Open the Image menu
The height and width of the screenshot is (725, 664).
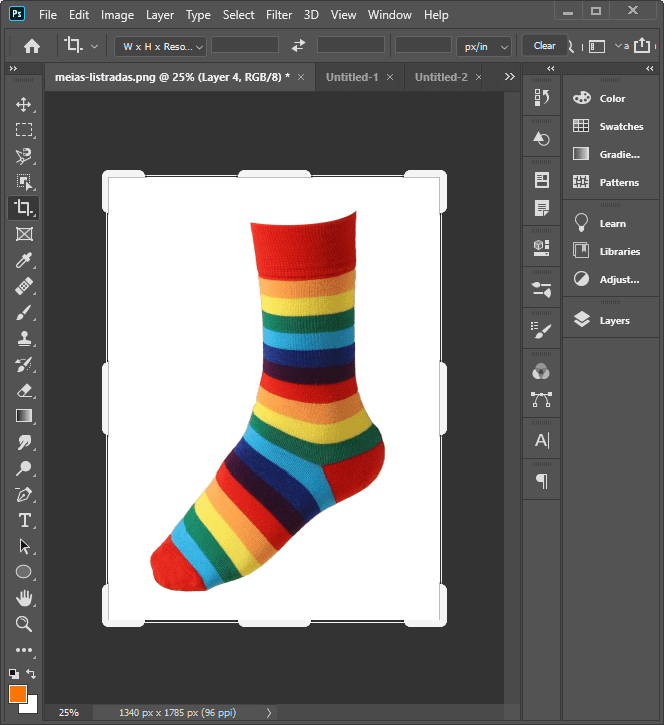tap(117, 15)
